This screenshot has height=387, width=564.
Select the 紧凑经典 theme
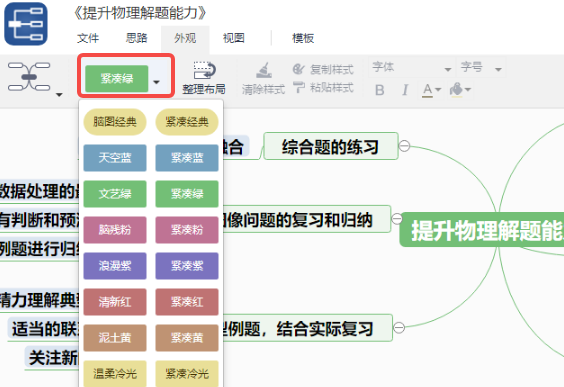pyautogui.click(x=187, y=122)
